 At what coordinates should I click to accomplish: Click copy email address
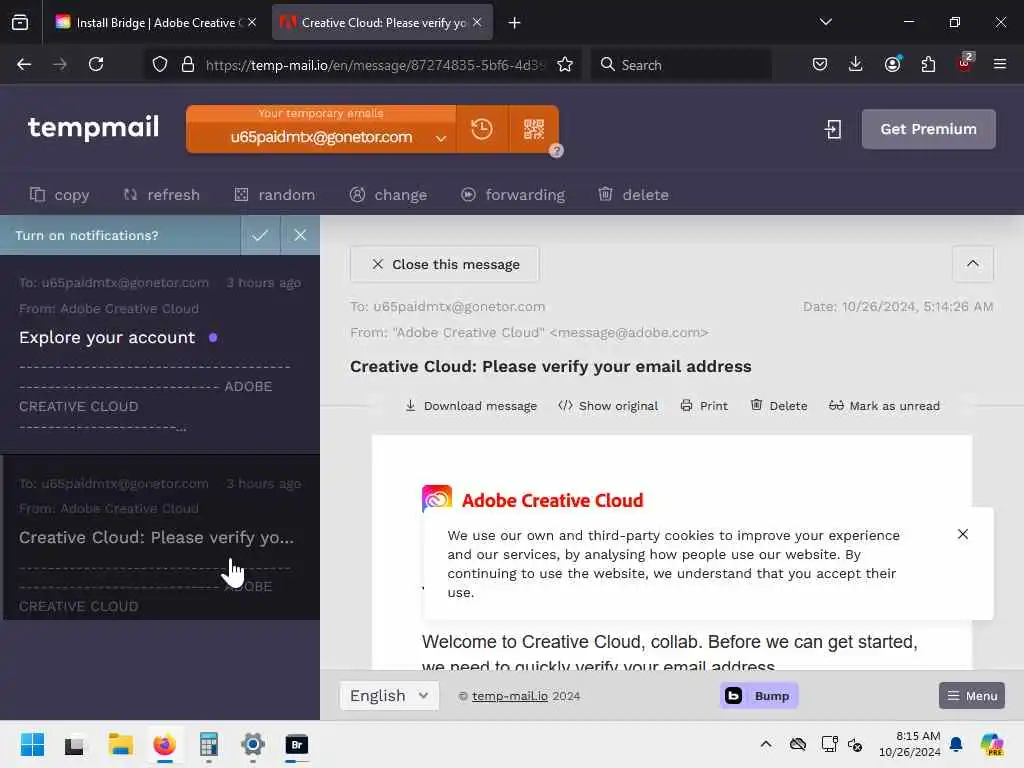(x=59, y=195)
